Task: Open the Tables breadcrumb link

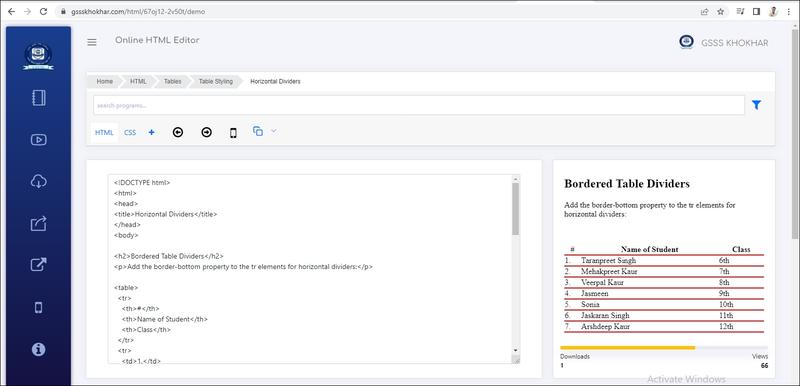Action: [x=172, y=82]
